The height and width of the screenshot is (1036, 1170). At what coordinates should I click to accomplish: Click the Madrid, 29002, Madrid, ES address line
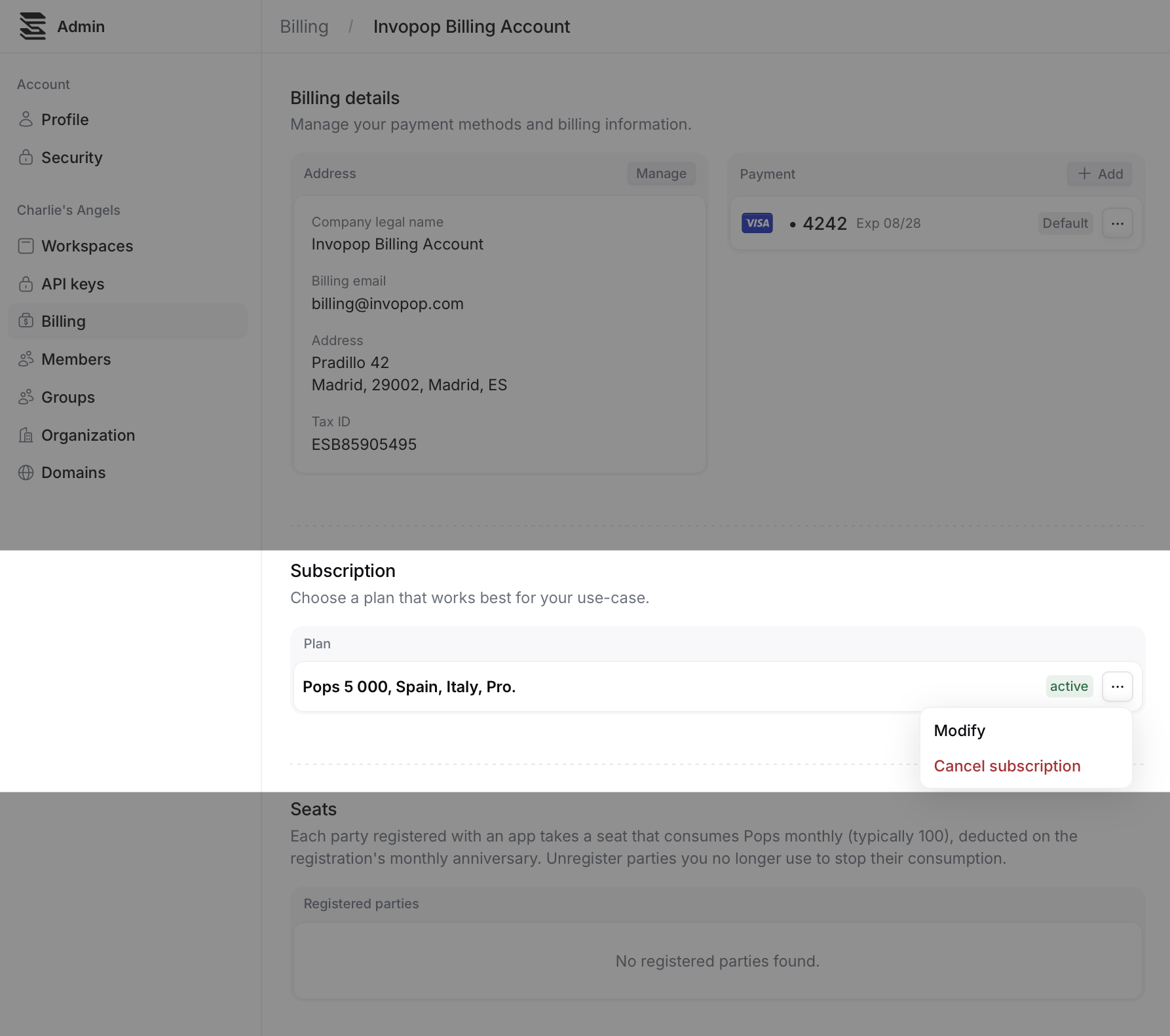(x=409, y=385)
